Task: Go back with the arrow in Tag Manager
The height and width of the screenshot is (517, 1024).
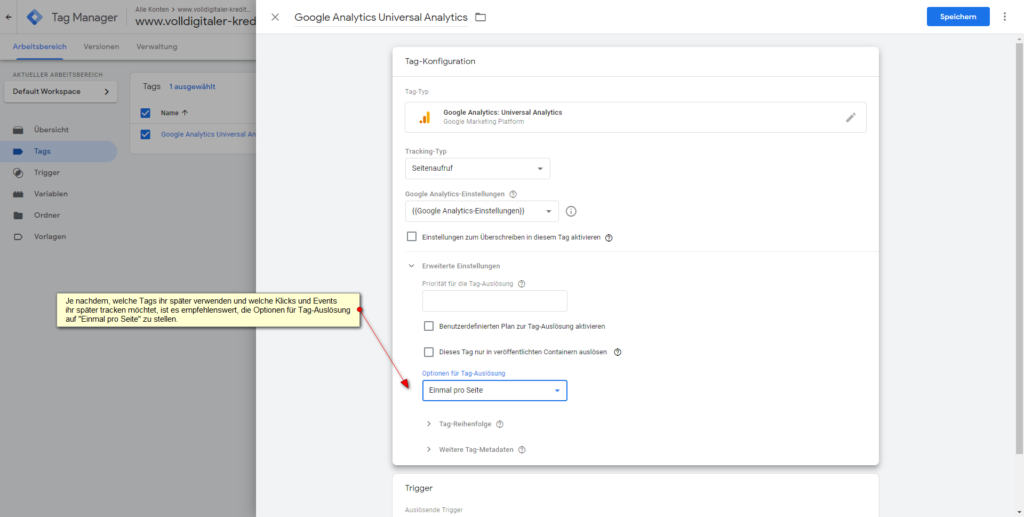Action: click(8, 17)
